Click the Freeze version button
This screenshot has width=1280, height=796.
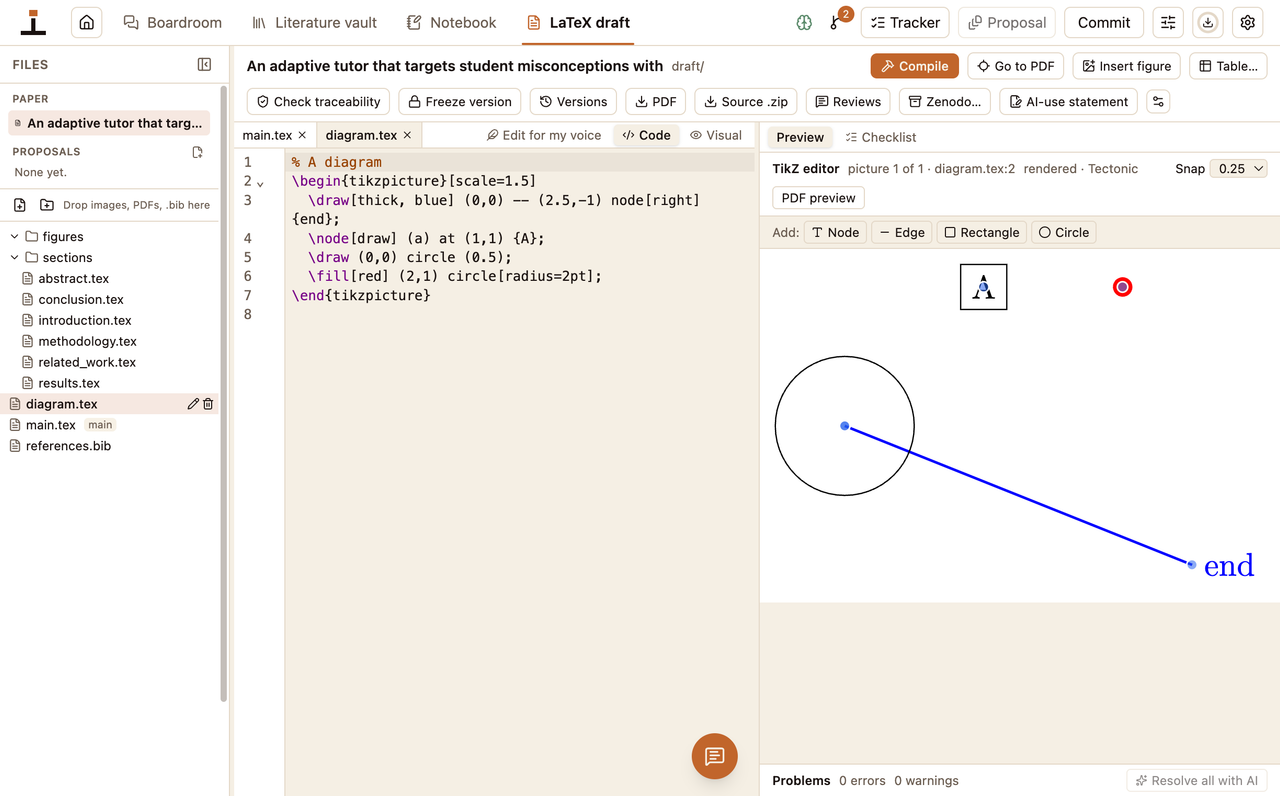(459, 101)
